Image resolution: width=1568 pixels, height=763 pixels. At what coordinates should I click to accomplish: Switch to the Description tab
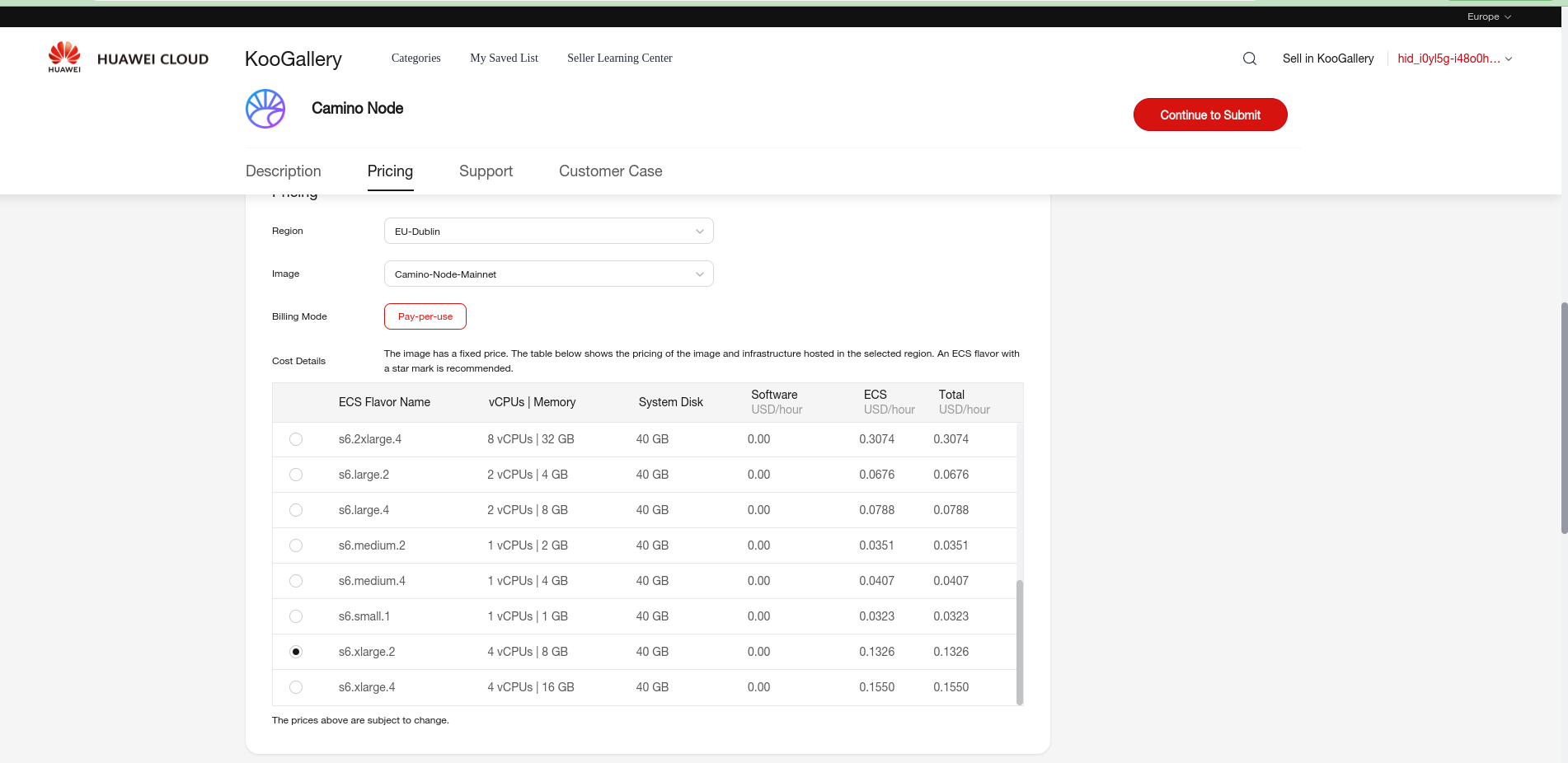pos(283,171)
